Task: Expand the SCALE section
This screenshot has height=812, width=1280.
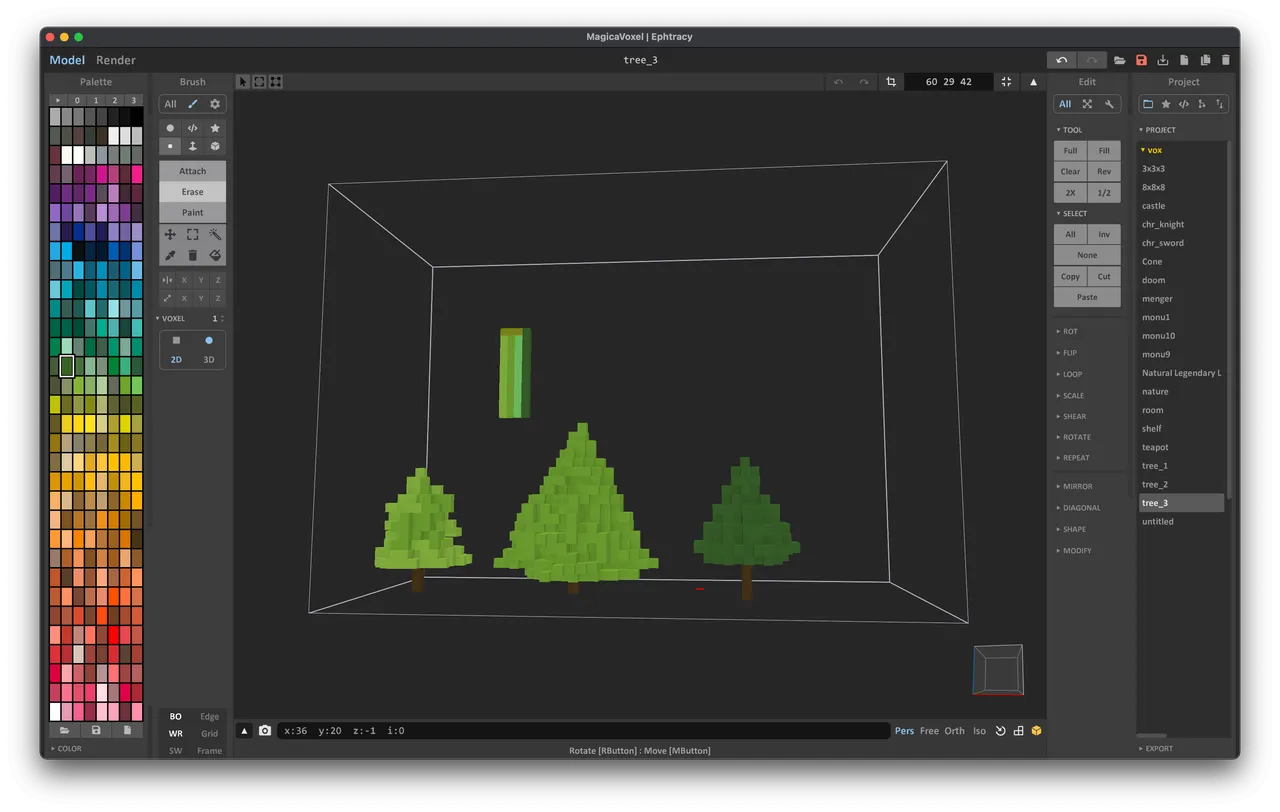Action: point(1071,395)
